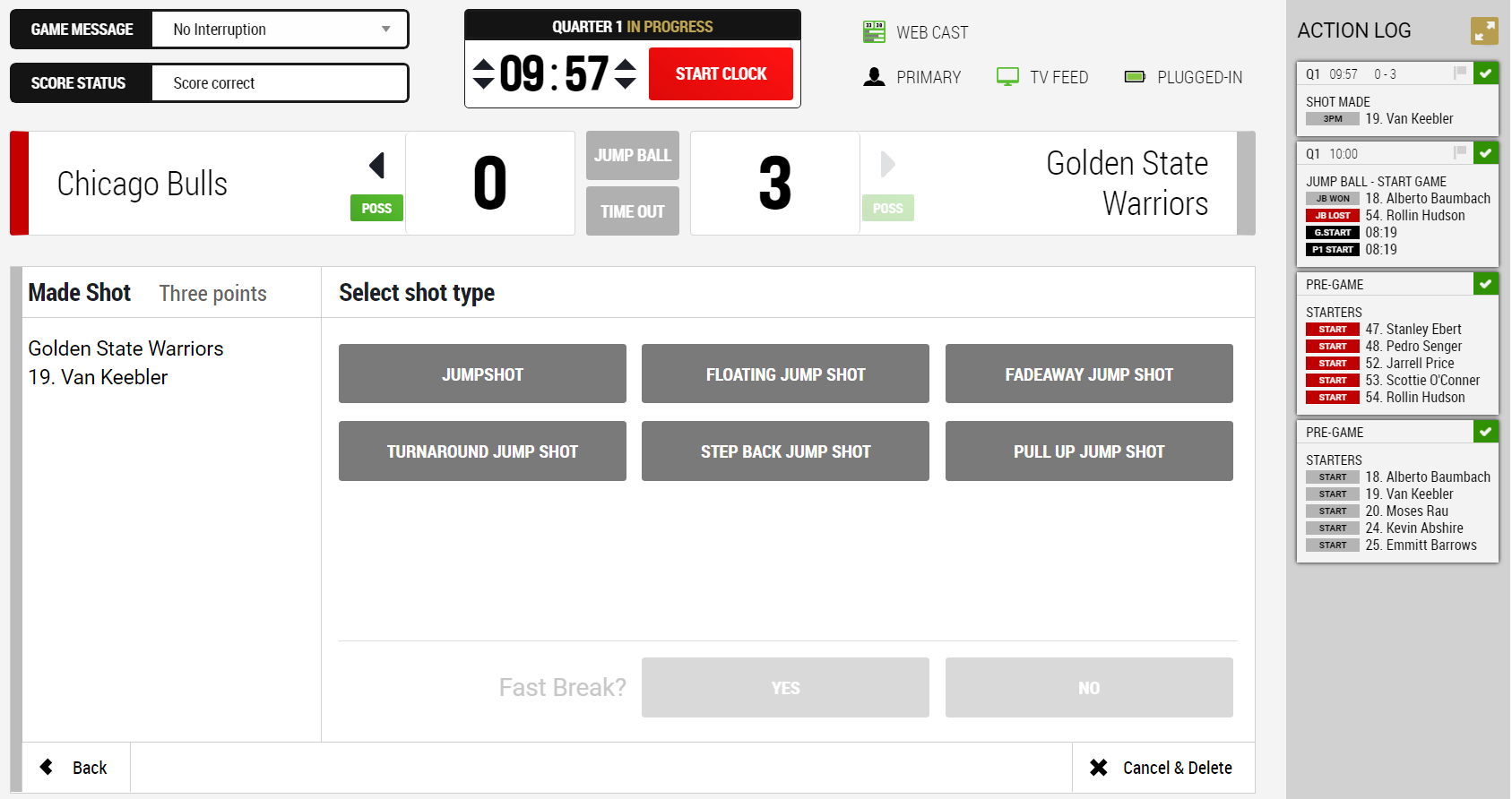Decrease the clock minutes with down arrow
The width and height of the screenshot is (1512, 799).
(483, 83)
